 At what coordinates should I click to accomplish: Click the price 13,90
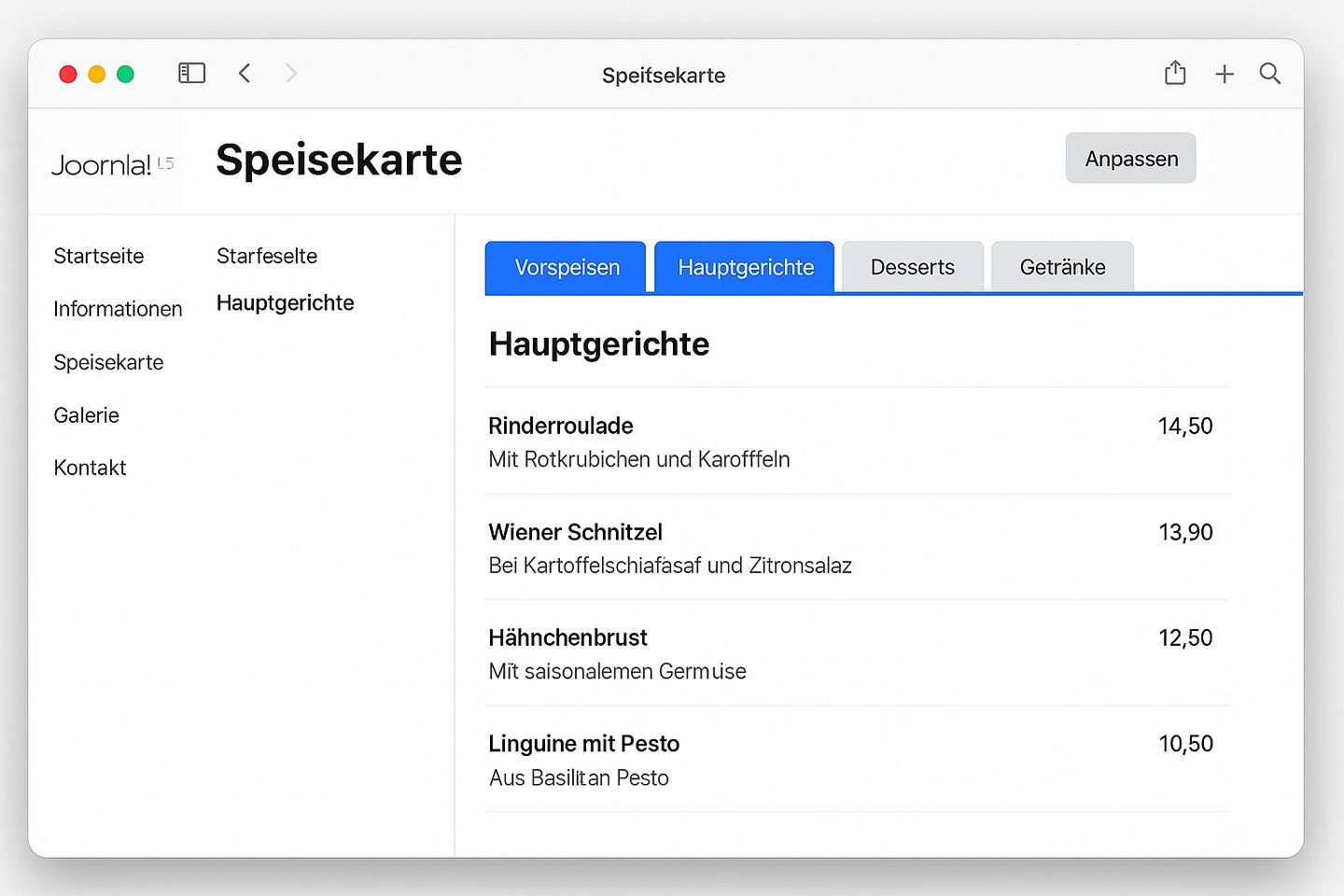tap(1185, 533)
